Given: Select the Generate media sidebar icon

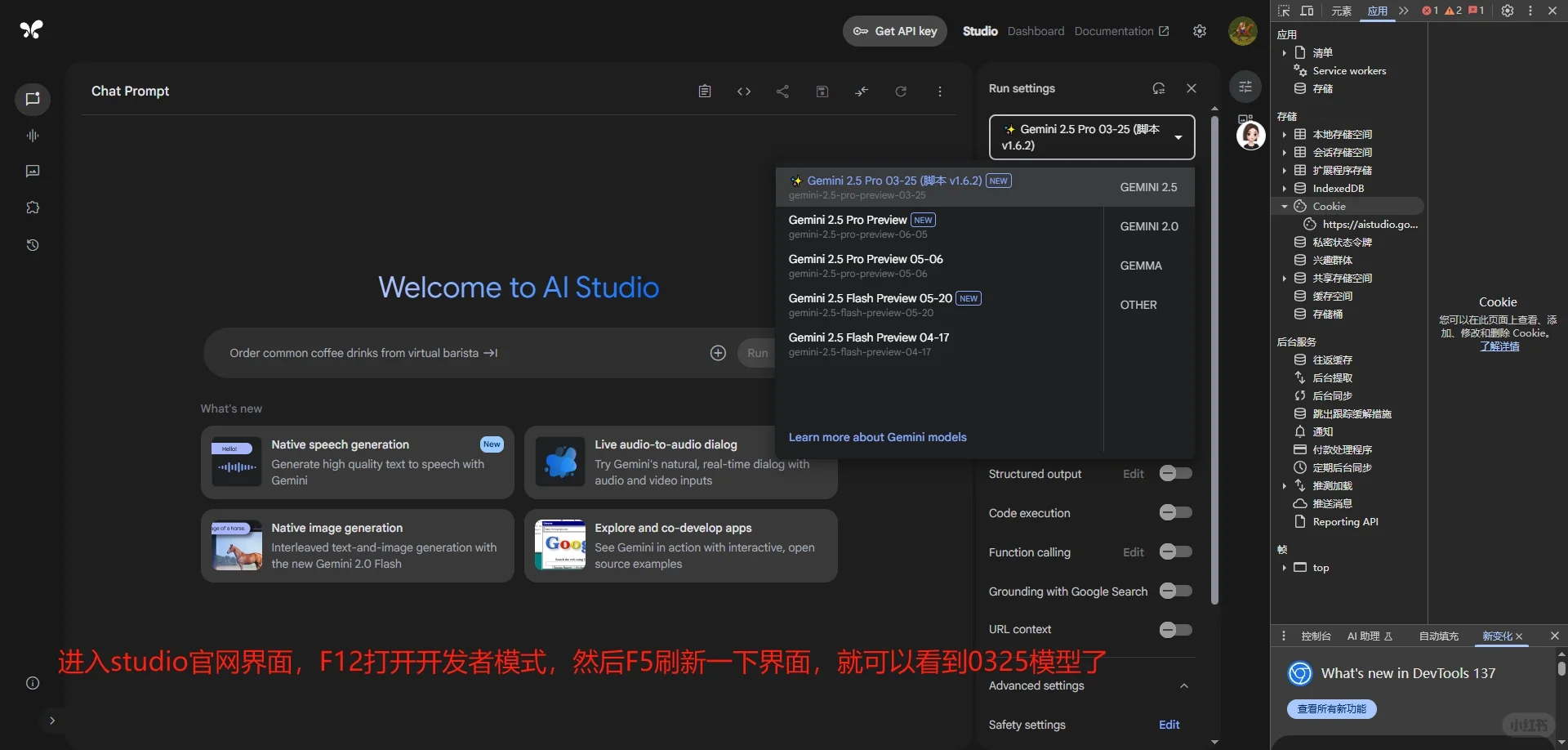Looking at the screenshot, I should coord(33,172).
